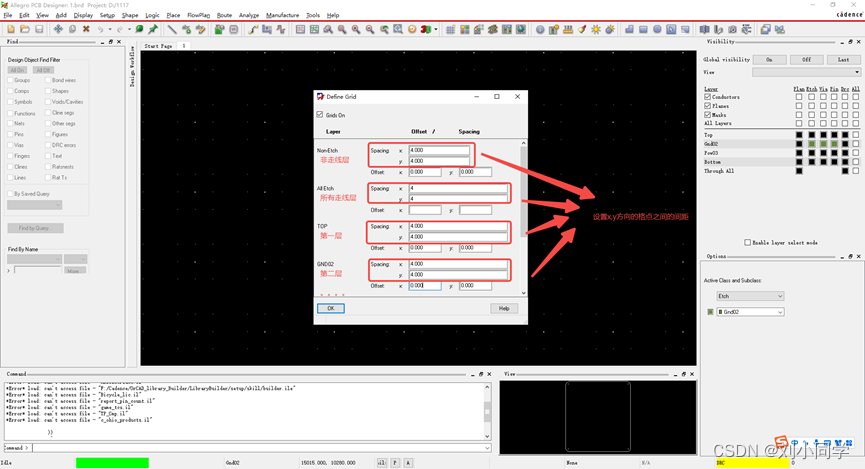865x469 pixels.
Task: Toggle the Conductors layer checkbox
Action: 708,97
